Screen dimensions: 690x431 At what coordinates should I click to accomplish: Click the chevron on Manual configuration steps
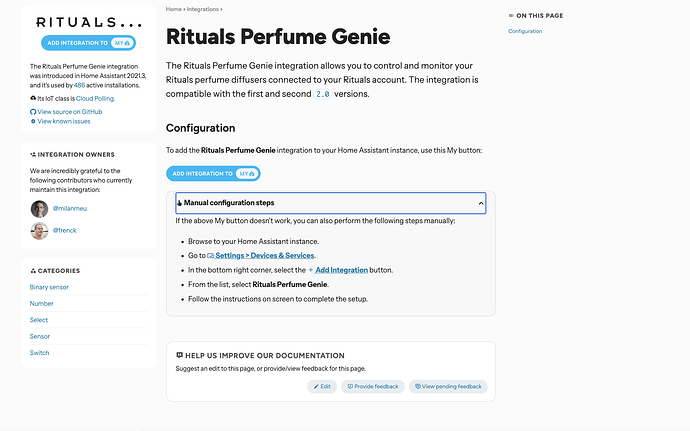(480, 203)
